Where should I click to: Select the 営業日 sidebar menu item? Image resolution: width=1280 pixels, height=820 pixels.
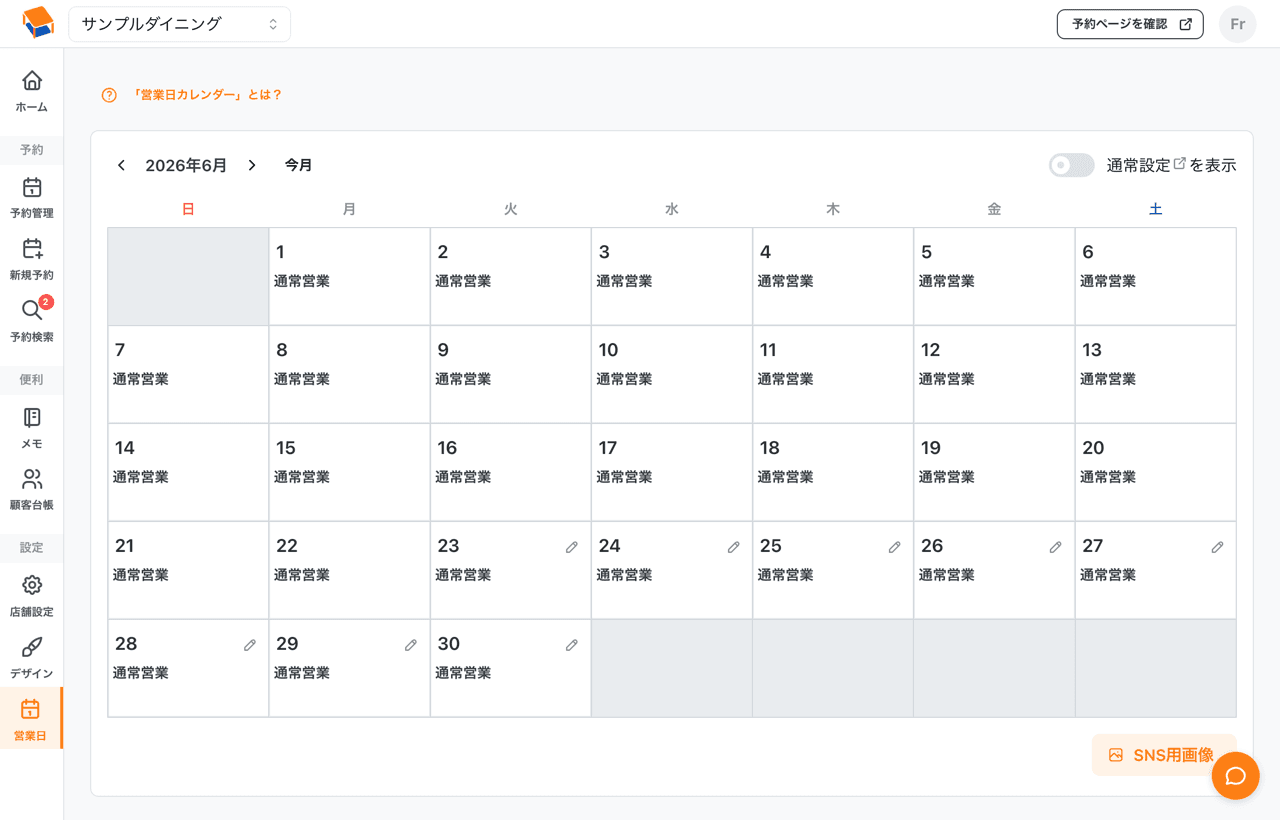[31, 718]
